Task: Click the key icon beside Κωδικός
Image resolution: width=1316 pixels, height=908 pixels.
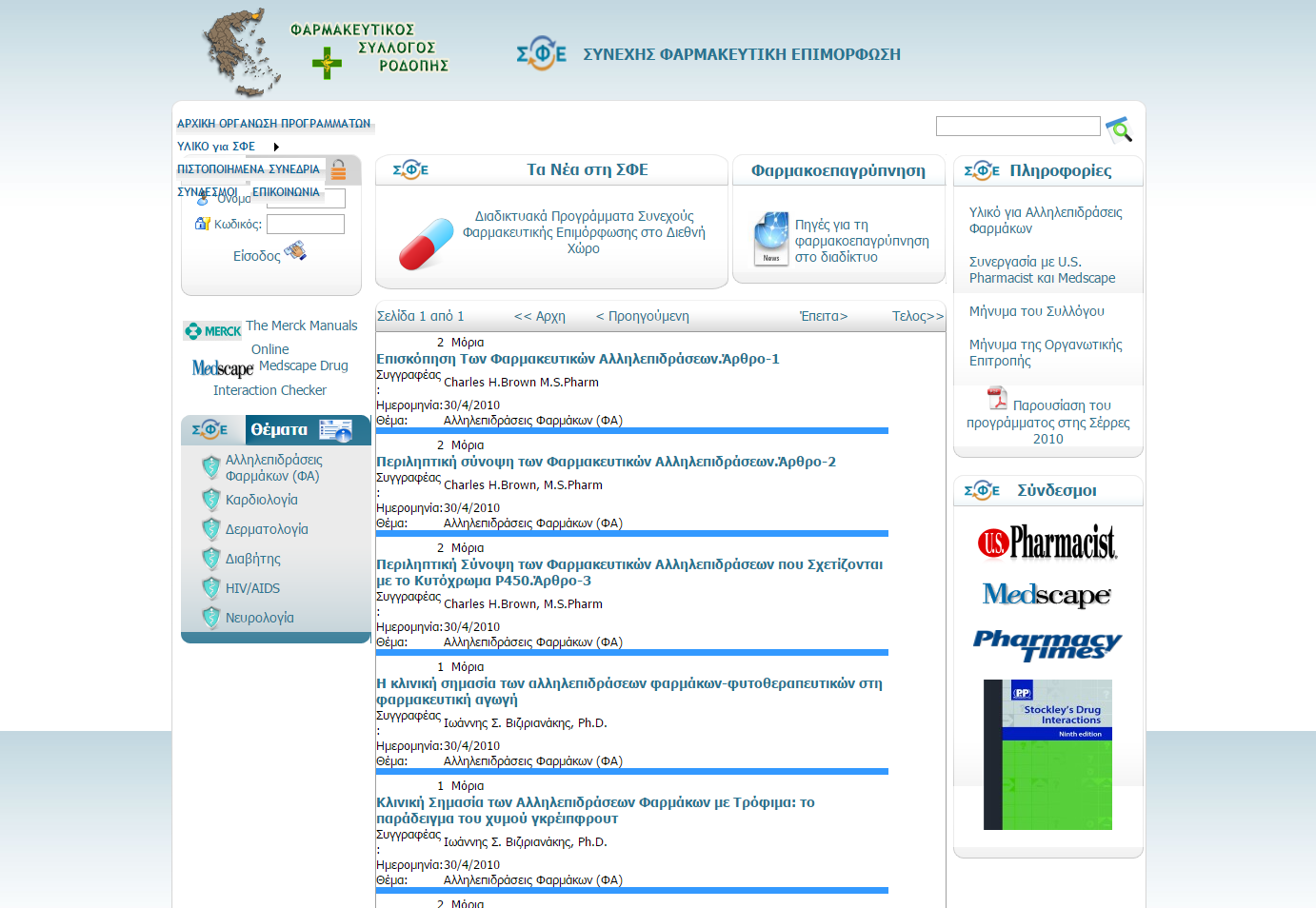Action: click(x=202, y=224)
